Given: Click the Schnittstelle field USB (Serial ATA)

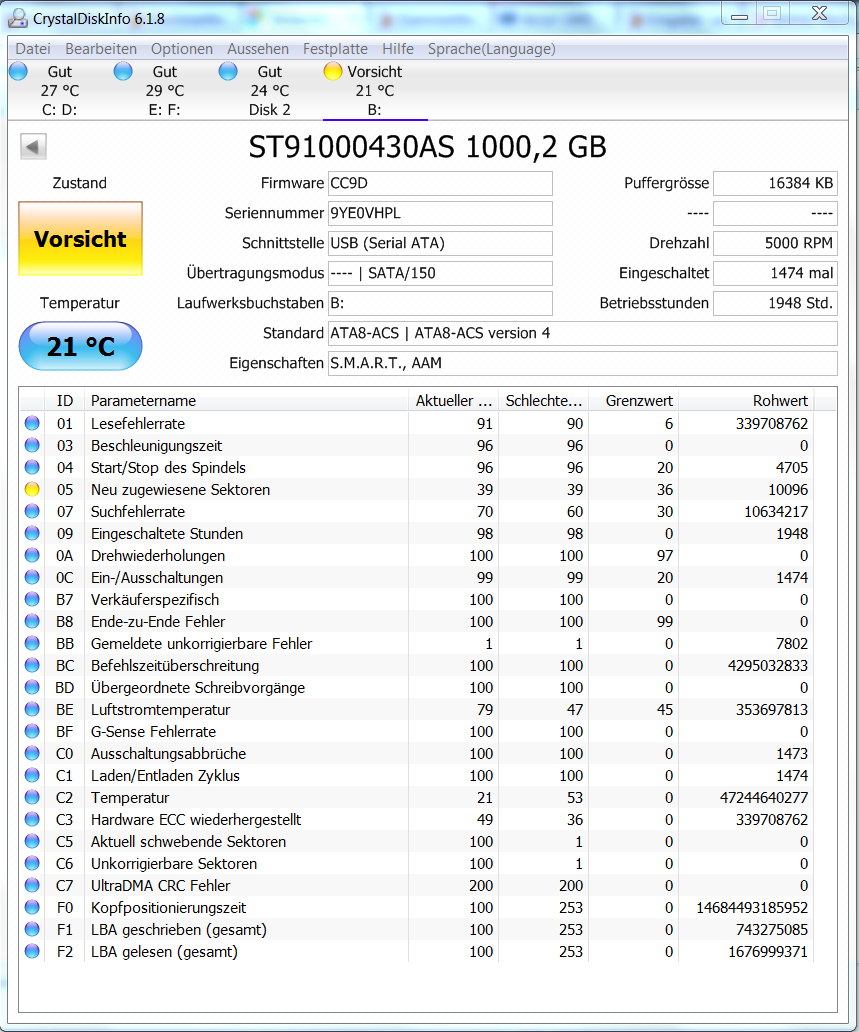Looking at the screenshot, I should pos(440,244).
